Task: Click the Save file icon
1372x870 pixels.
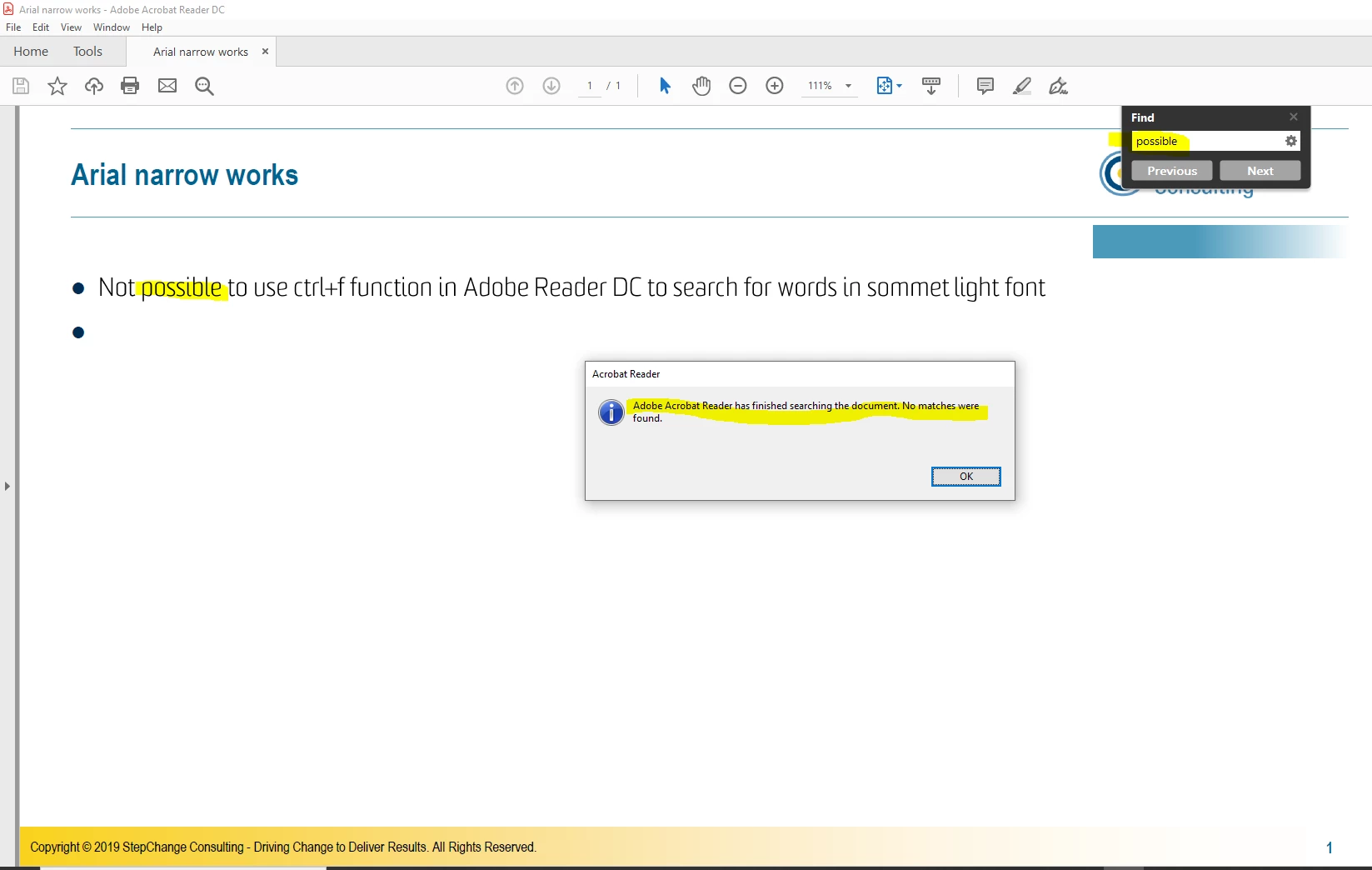Action: click(21, 86)
